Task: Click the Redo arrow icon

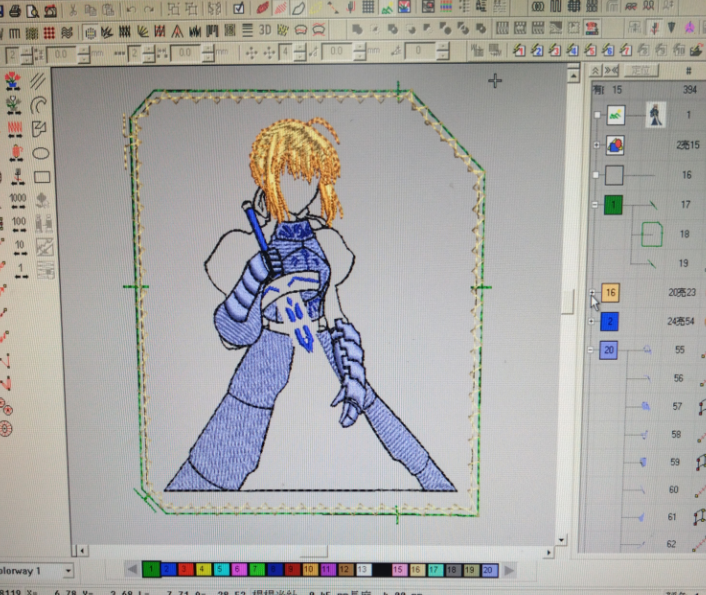Action: (x=149, y=9)
